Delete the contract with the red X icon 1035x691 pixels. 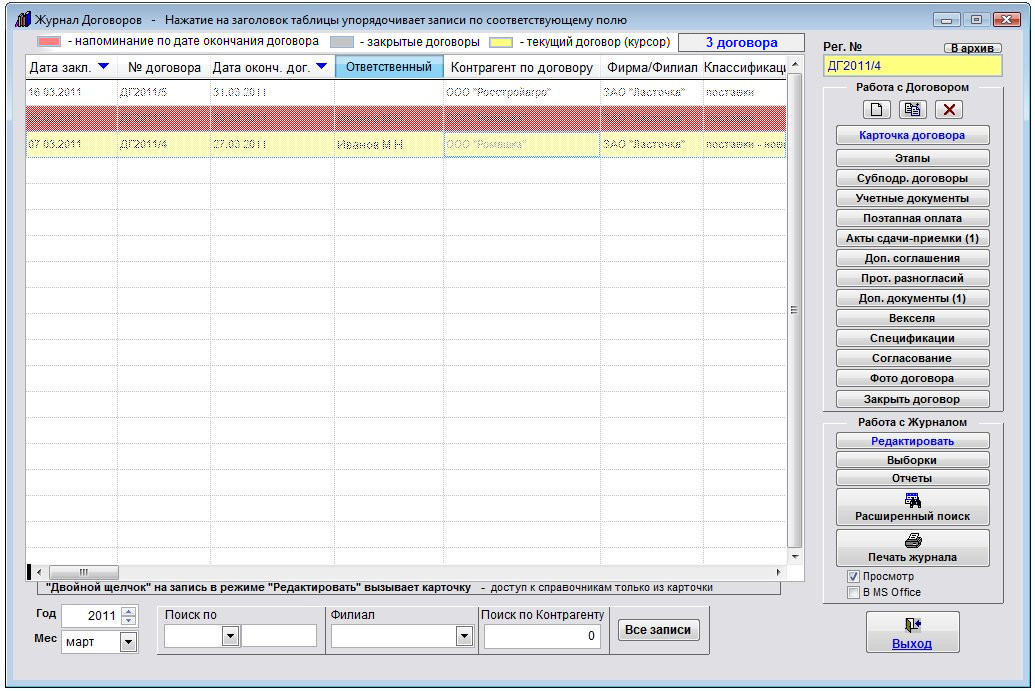(949, 110)
